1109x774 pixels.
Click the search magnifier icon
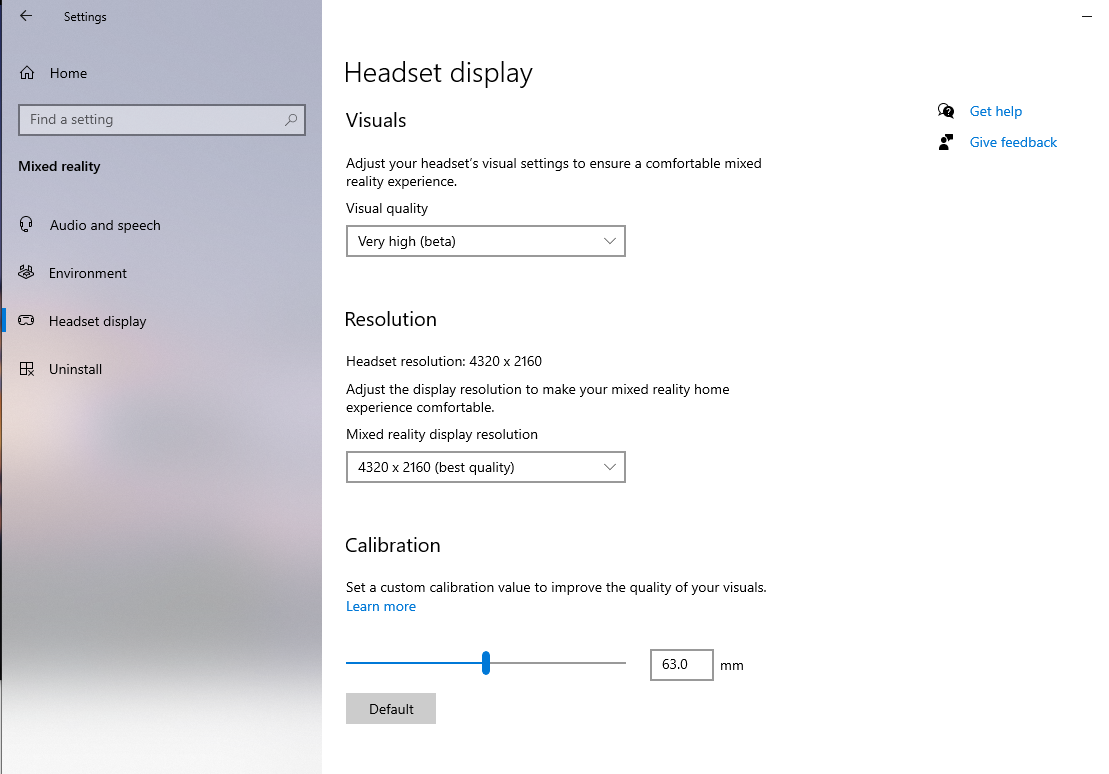click(x=291, y=120)
